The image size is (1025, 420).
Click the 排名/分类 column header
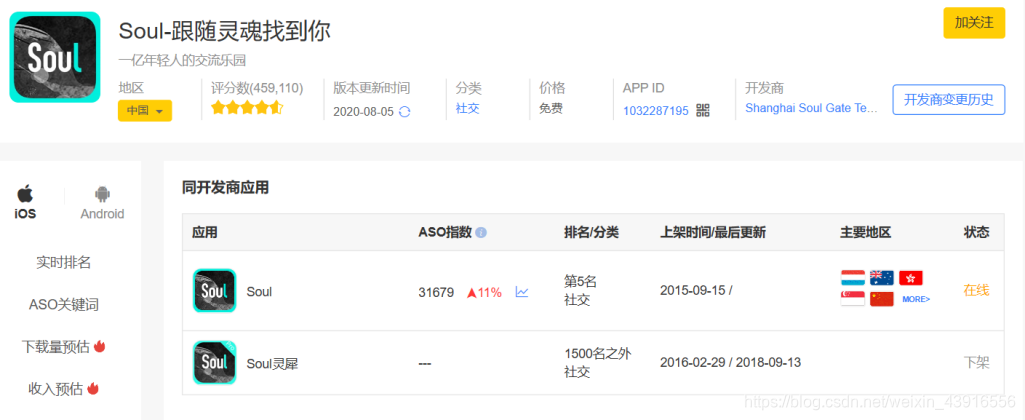tap(591, 232)
